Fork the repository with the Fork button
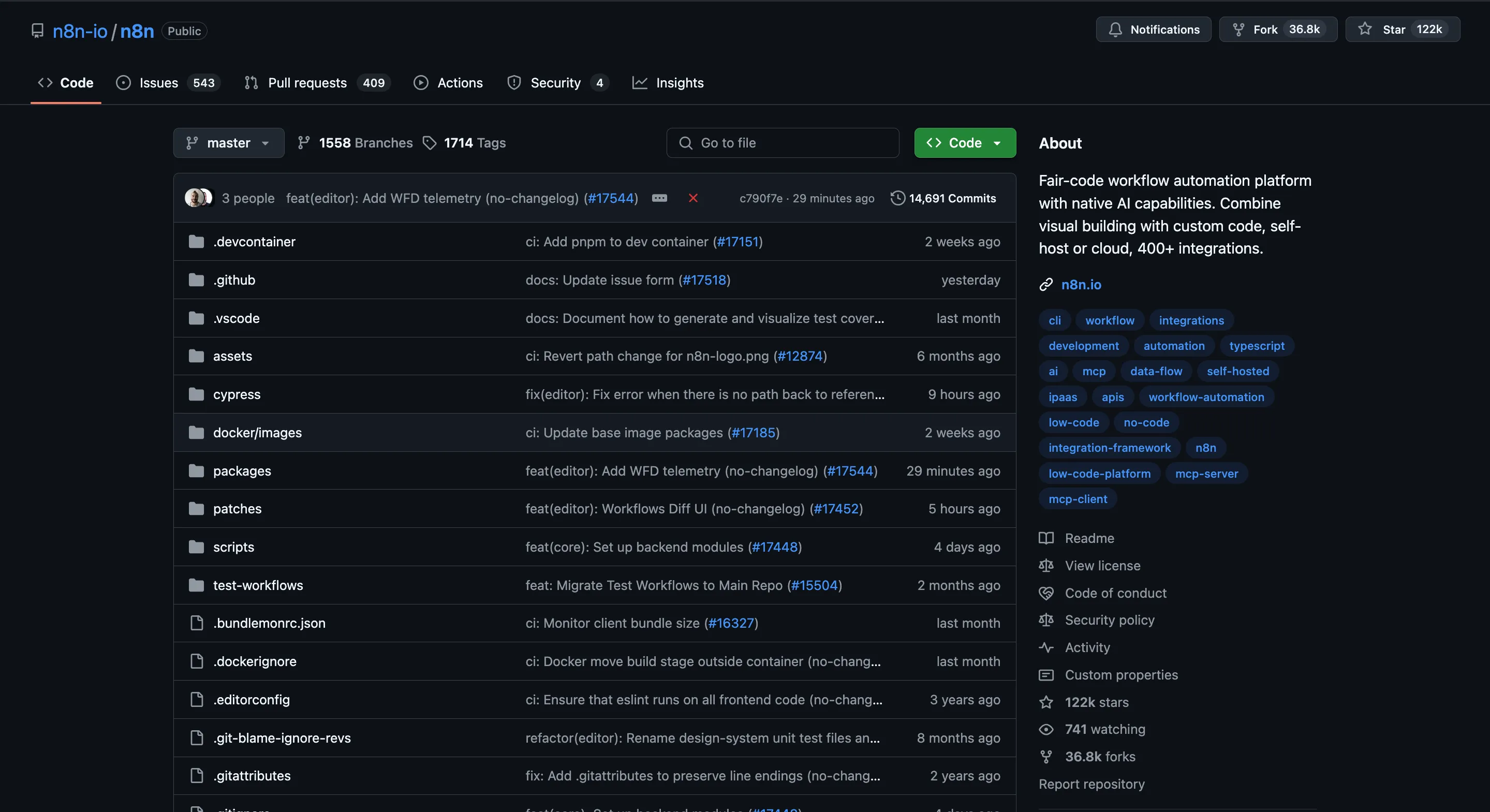This screenshot has width=1490, height=812. click(x=1278, y=29)
